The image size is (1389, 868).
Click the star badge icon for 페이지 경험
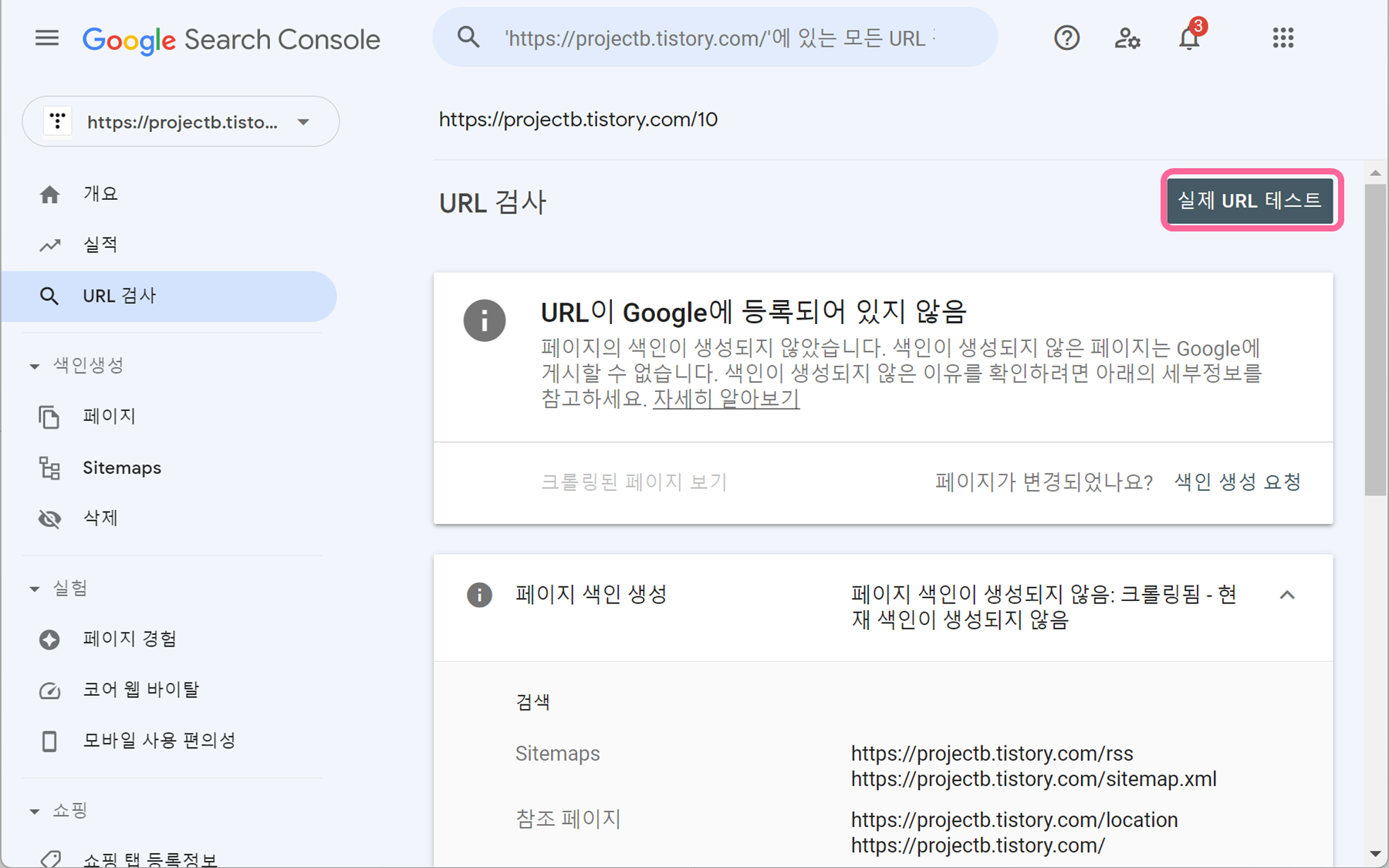49,640
